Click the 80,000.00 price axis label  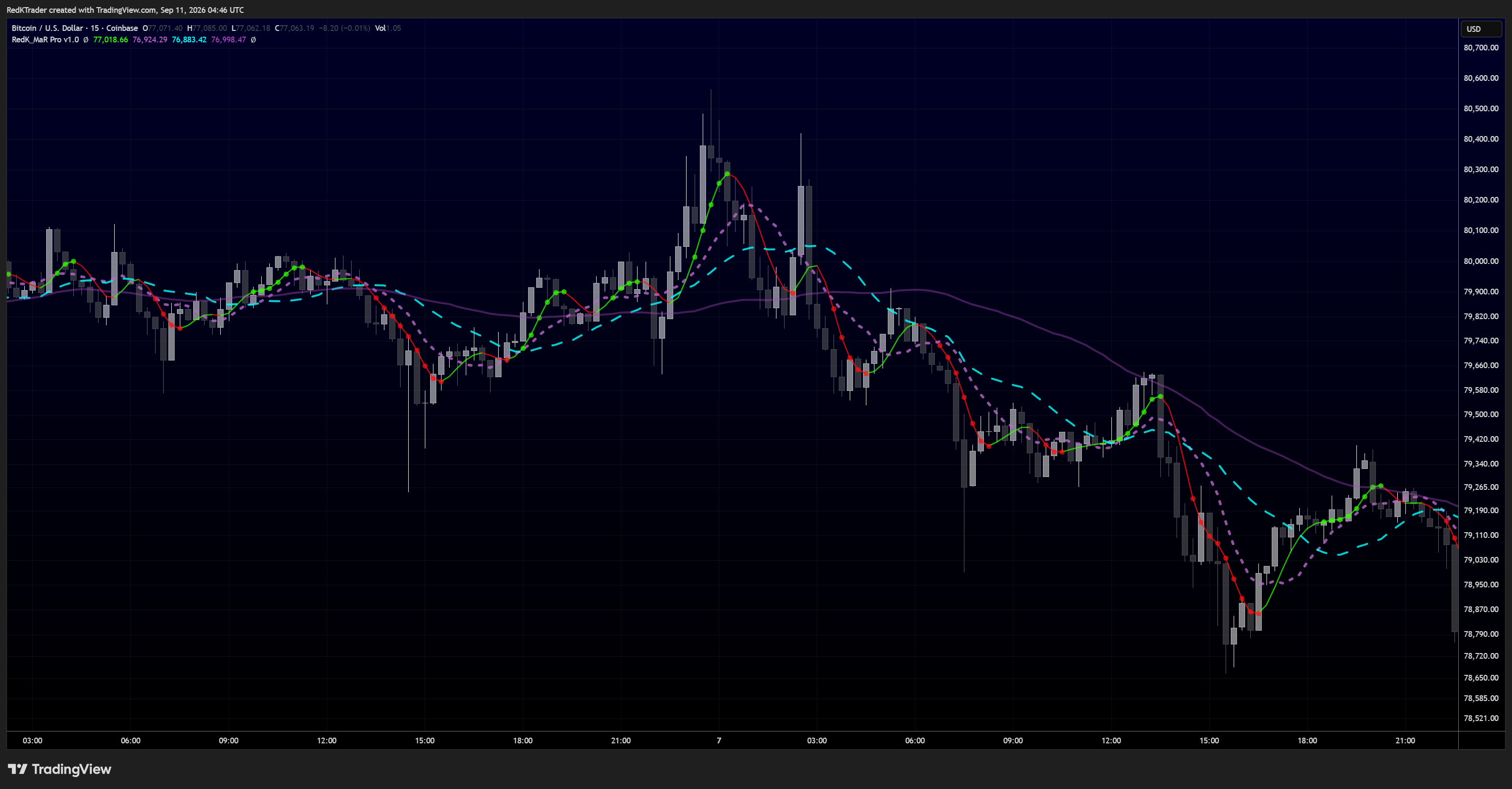(1481, 261)
